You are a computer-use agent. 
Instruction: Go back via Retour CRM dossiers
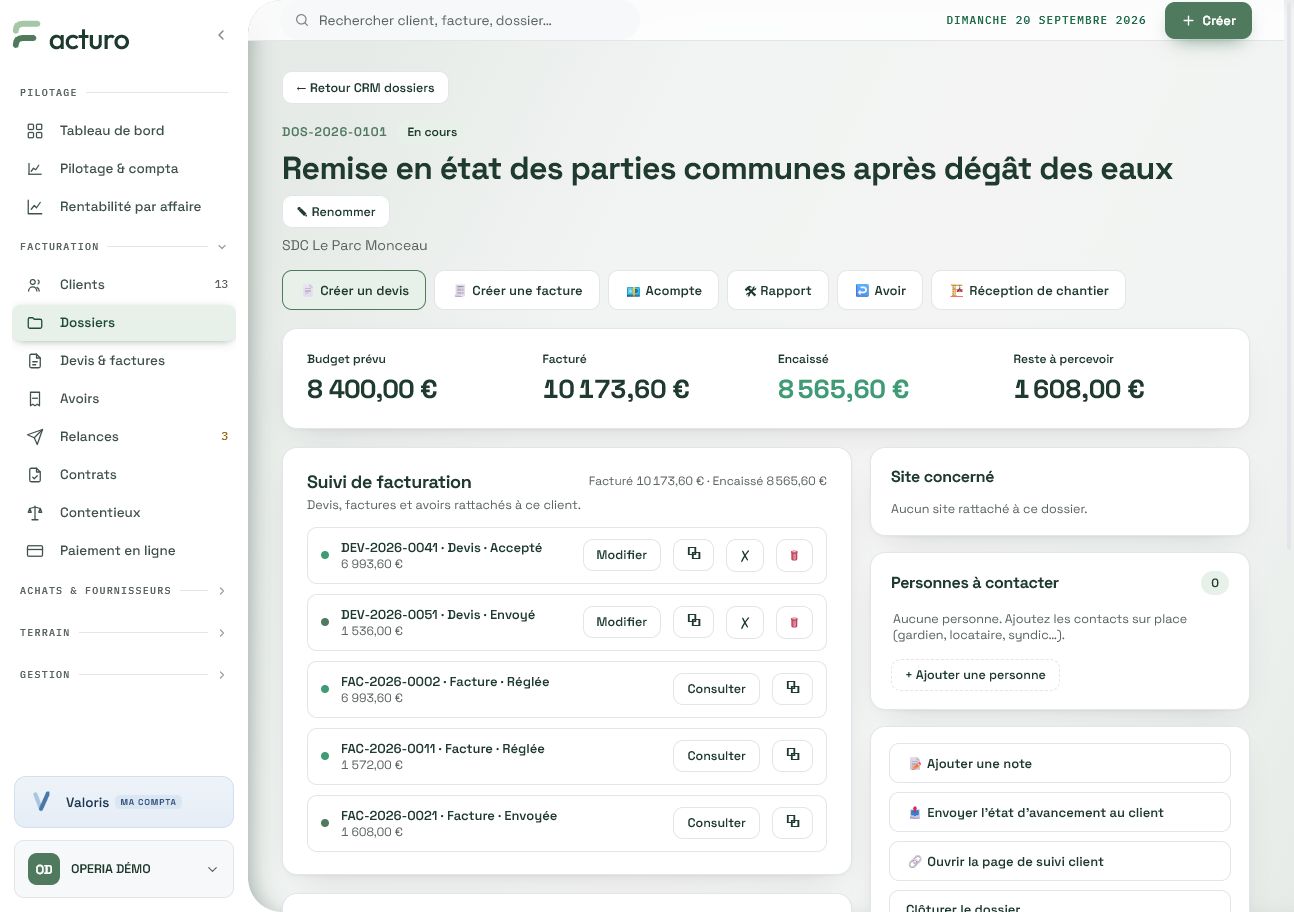365,88
